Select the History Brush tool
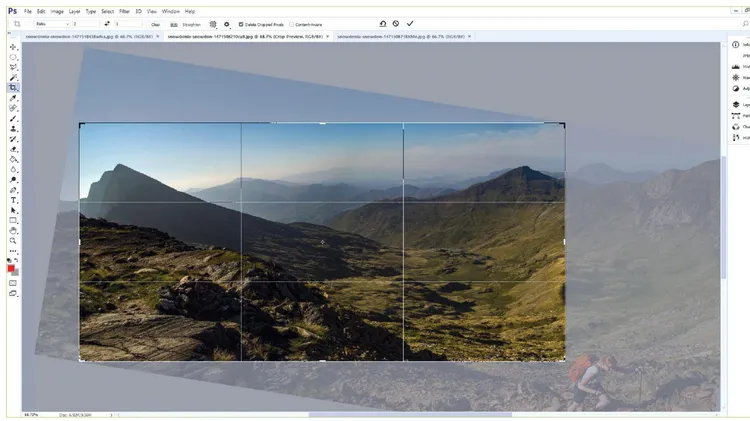Image resolution: width=750 pixels, height=421 pixels. pos(13,139)
